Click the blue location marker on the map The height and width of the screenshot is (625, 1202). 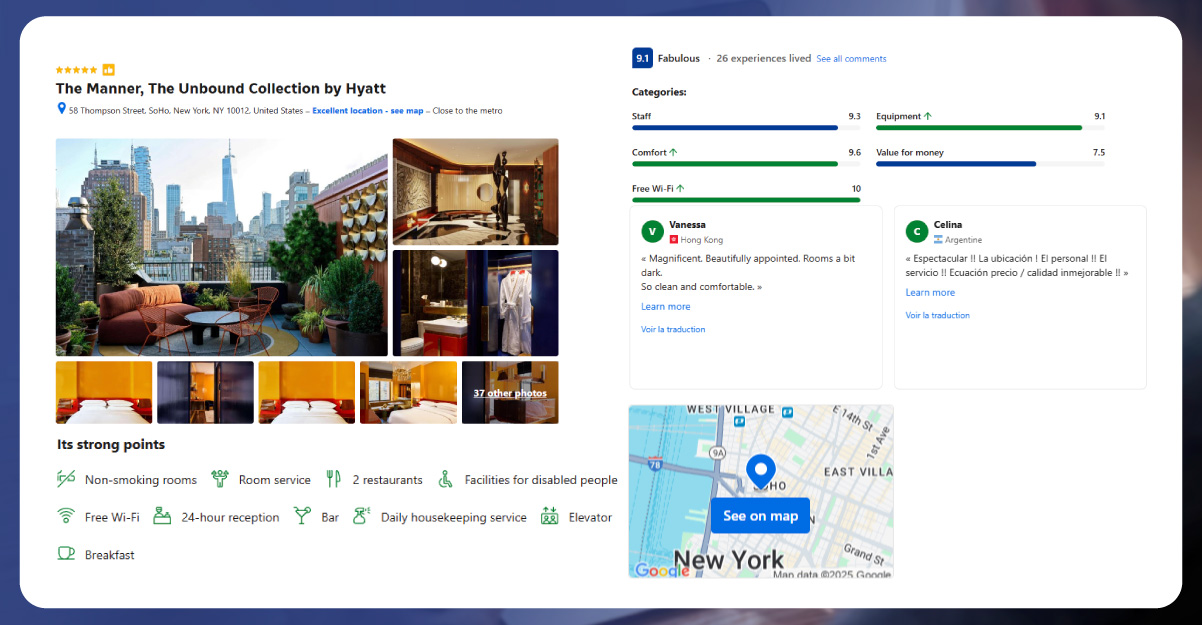(760, 470)
